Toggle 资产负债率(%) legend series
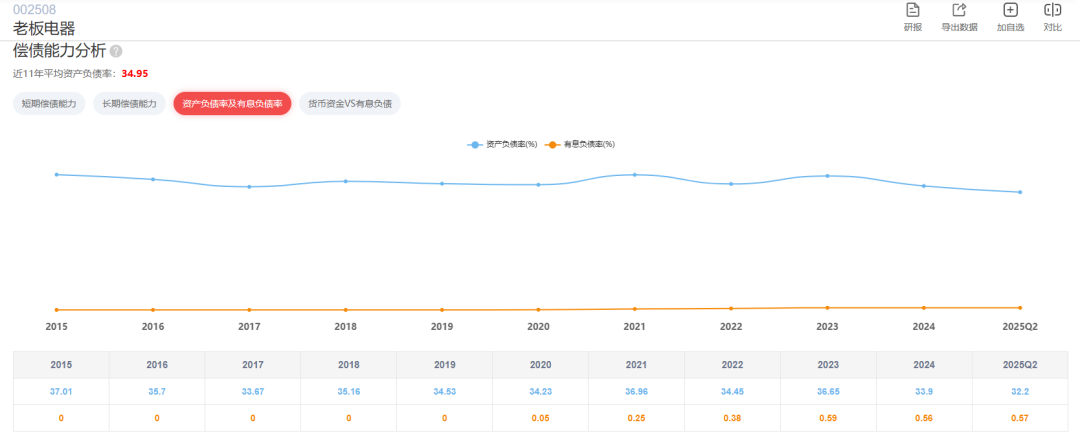Viewport: 1080px width, 438px height. [x=501, y=145]
